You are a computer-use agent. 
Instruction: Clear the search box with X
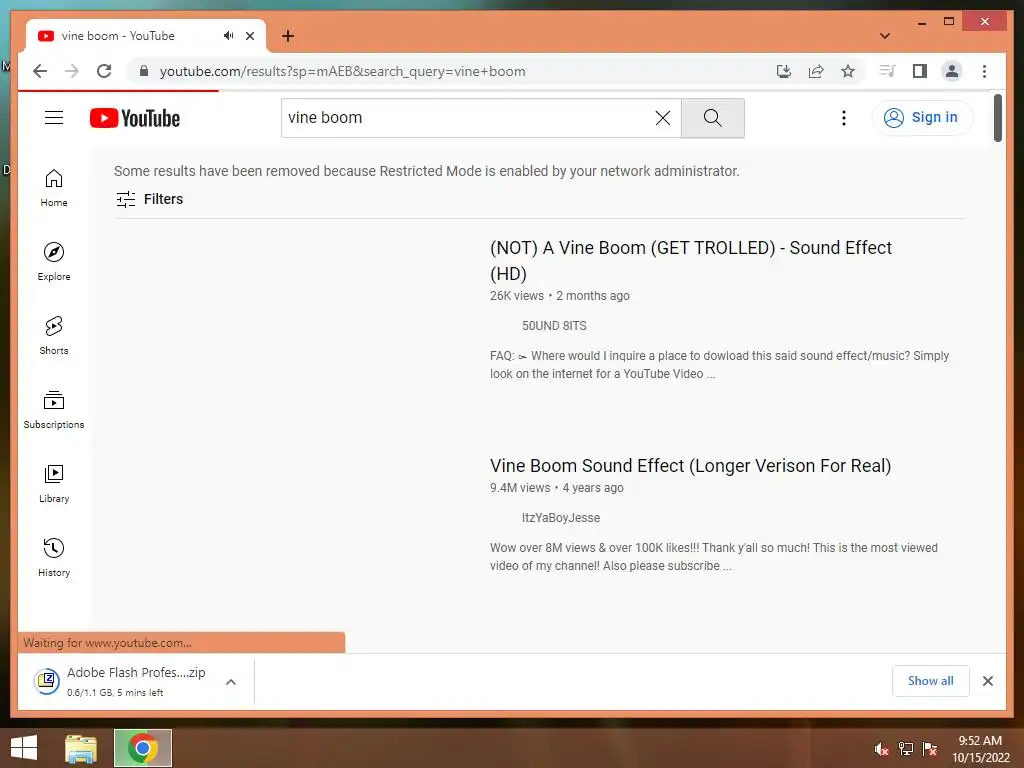click(663, 118)
